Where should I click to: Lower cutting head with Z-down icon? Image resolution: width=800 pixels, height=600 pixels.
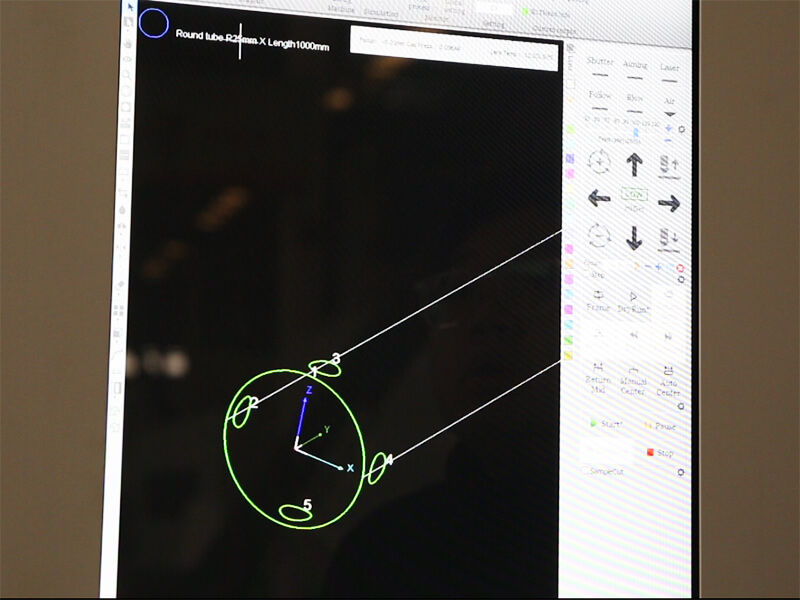point(668,240)
